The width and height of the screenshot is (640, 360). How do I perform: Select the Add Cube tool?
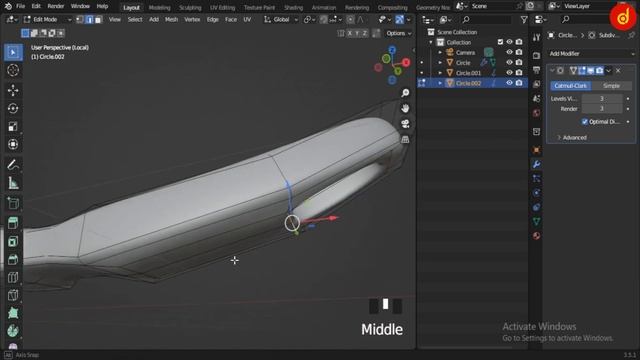13,203
